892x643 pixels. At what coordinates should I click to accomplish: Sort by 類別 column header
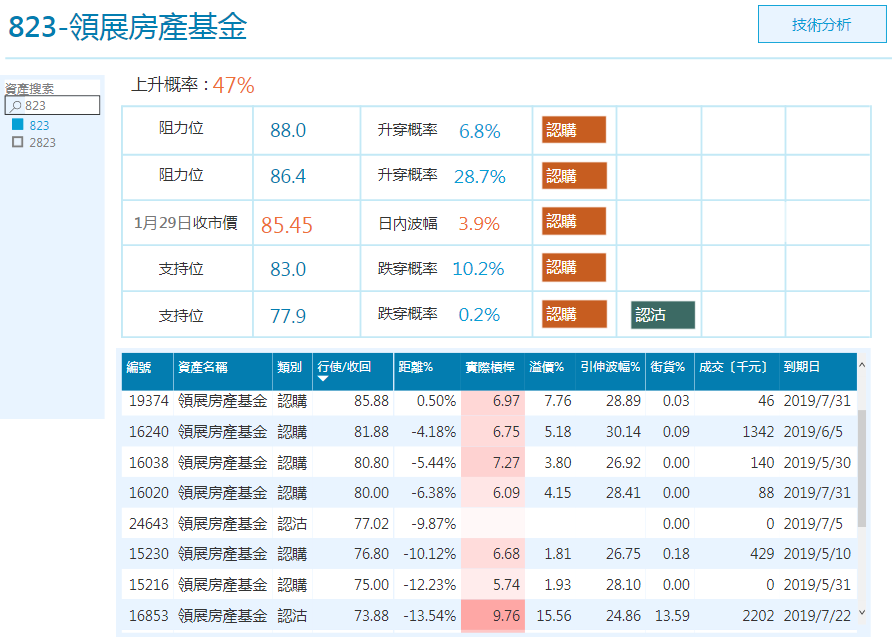[292, 371]
